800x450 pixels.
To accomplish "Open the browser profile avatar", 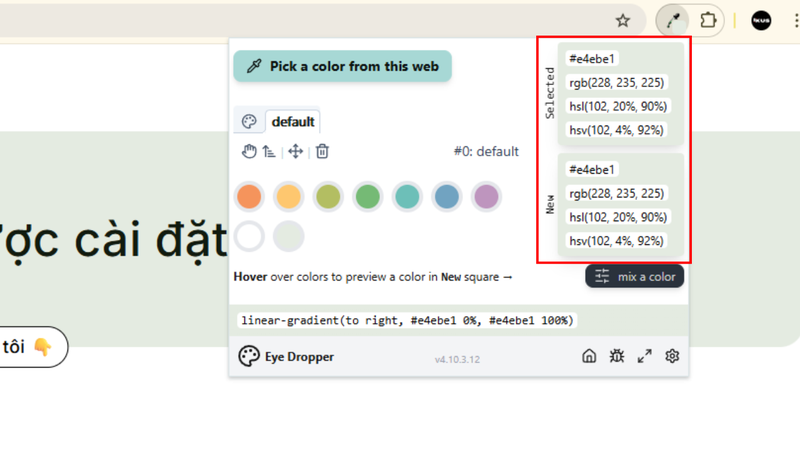I will pos(761,21).
